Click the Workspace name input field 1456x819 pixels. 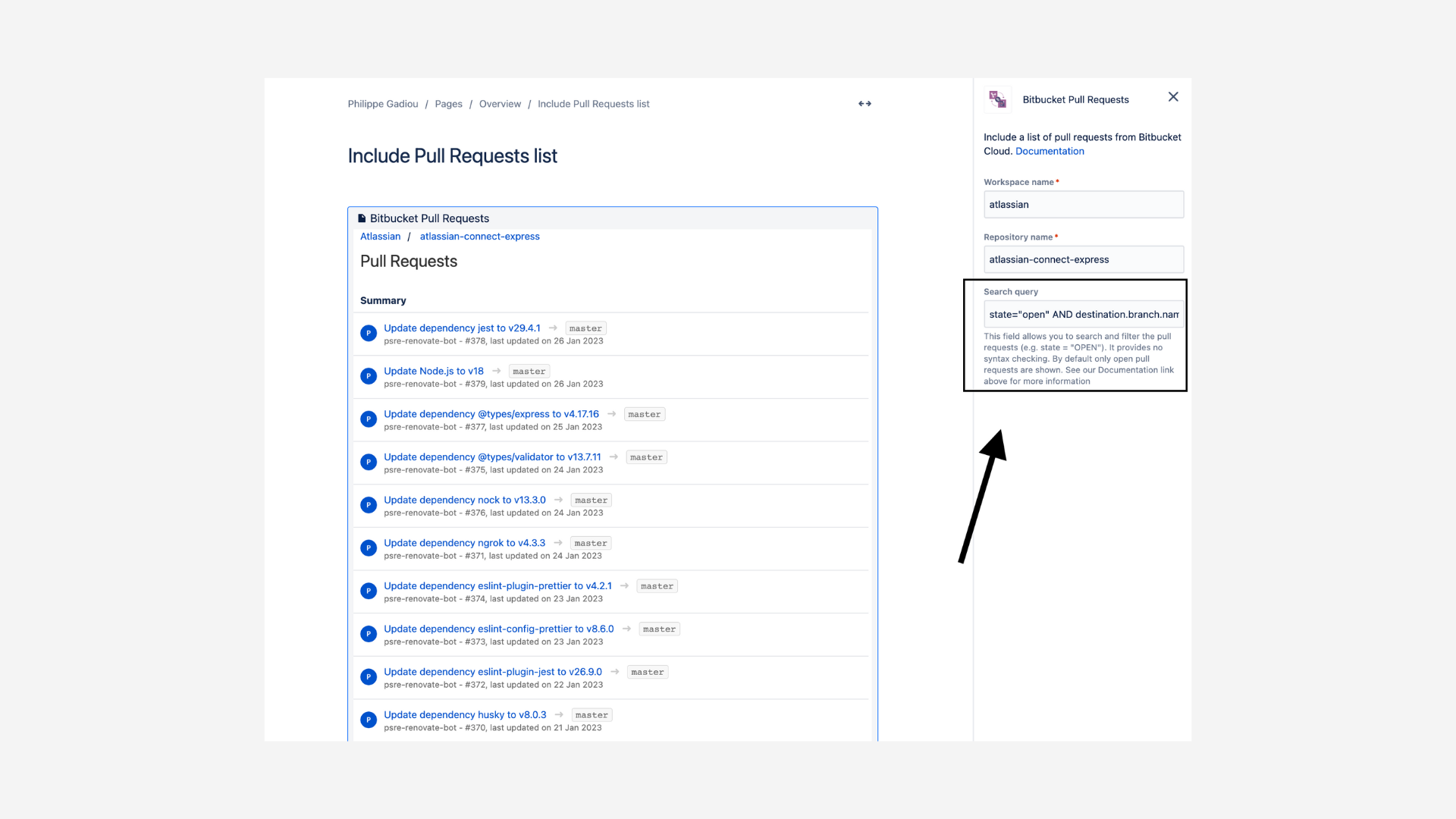(x=1083, y=204)
